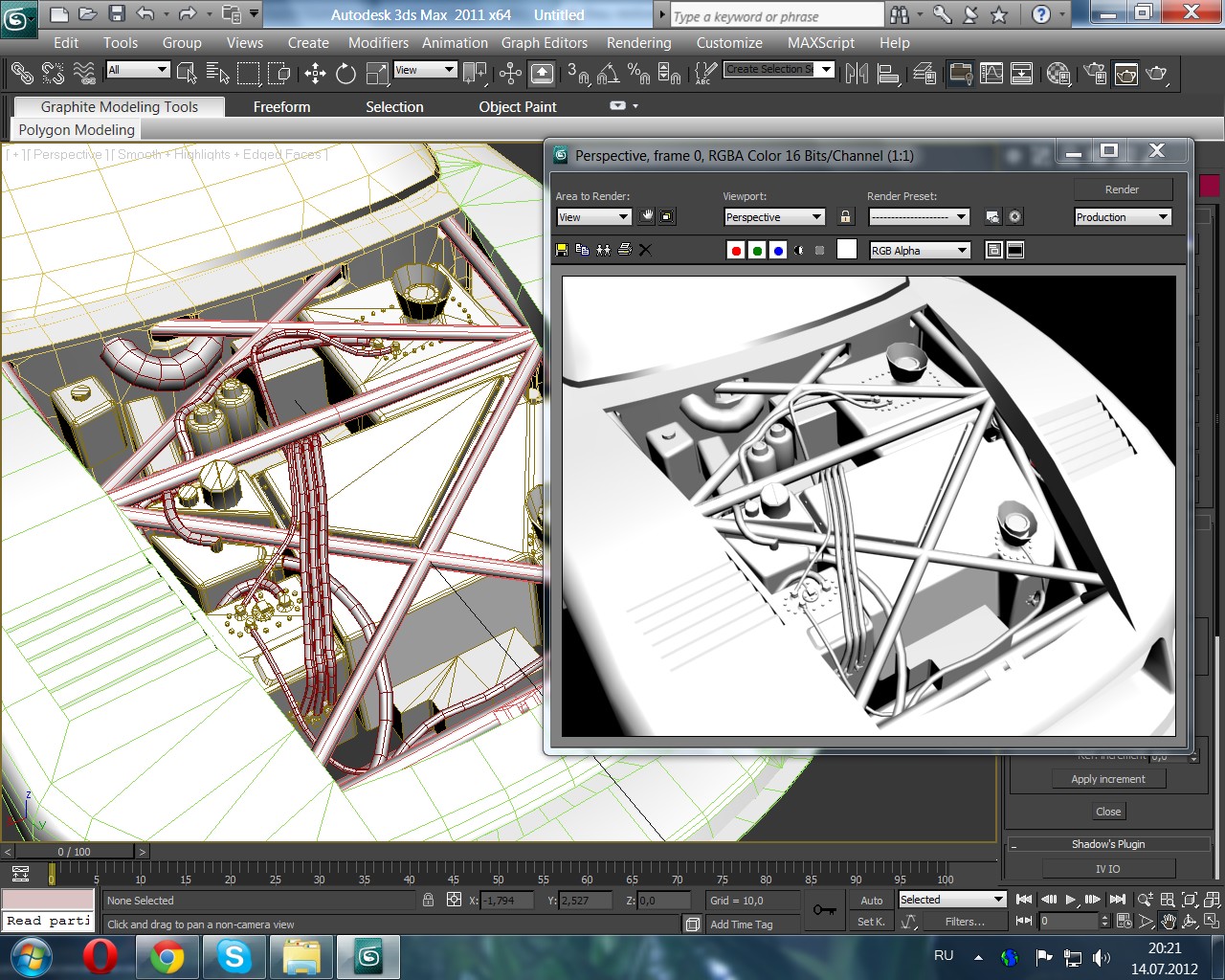Activate the Select and Scale tool
The height and width of the screenshot is (980, 1225).
point(377,73)
